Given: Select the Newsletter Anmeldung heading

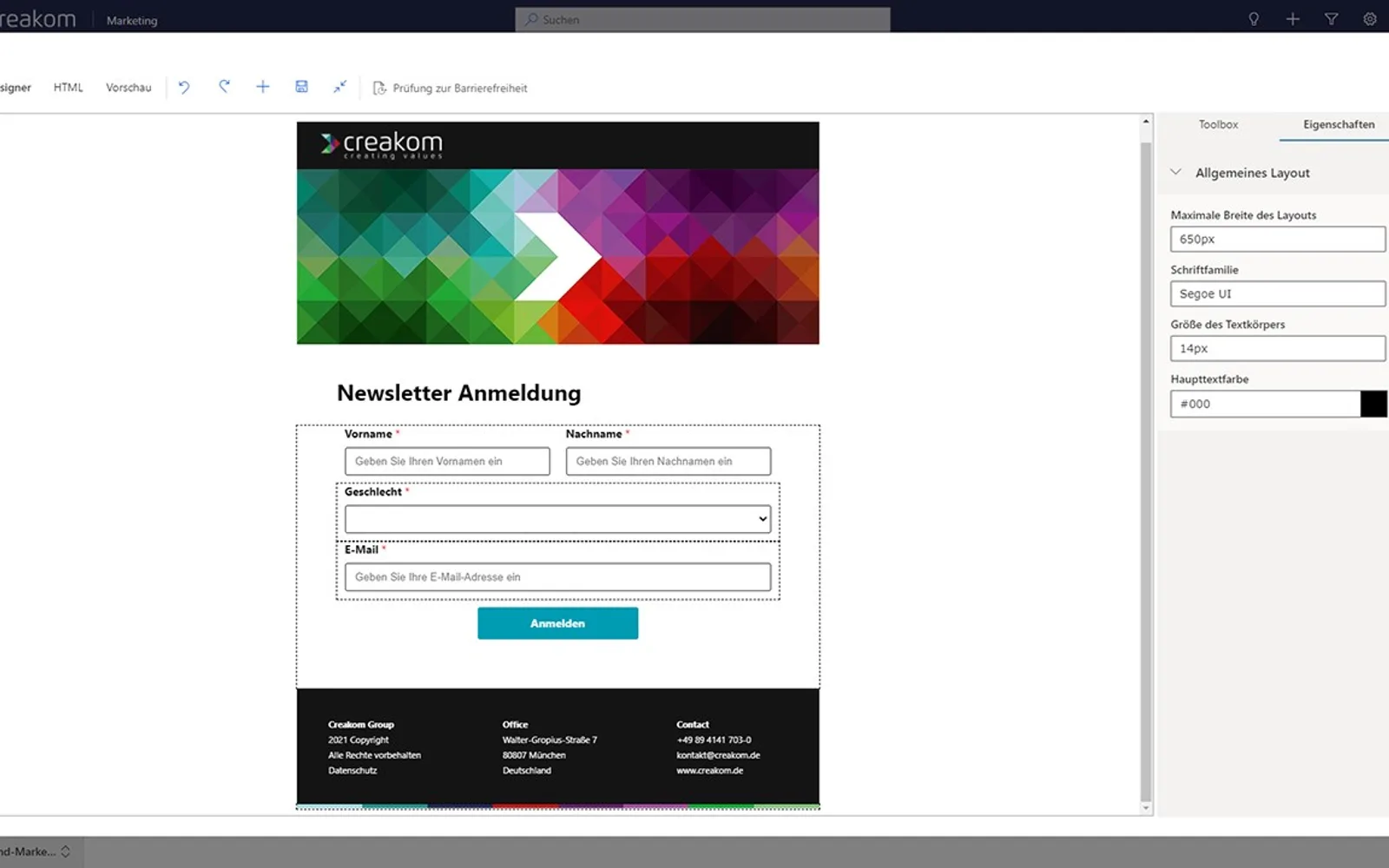Looking at the screenshot, I should 458,393.
